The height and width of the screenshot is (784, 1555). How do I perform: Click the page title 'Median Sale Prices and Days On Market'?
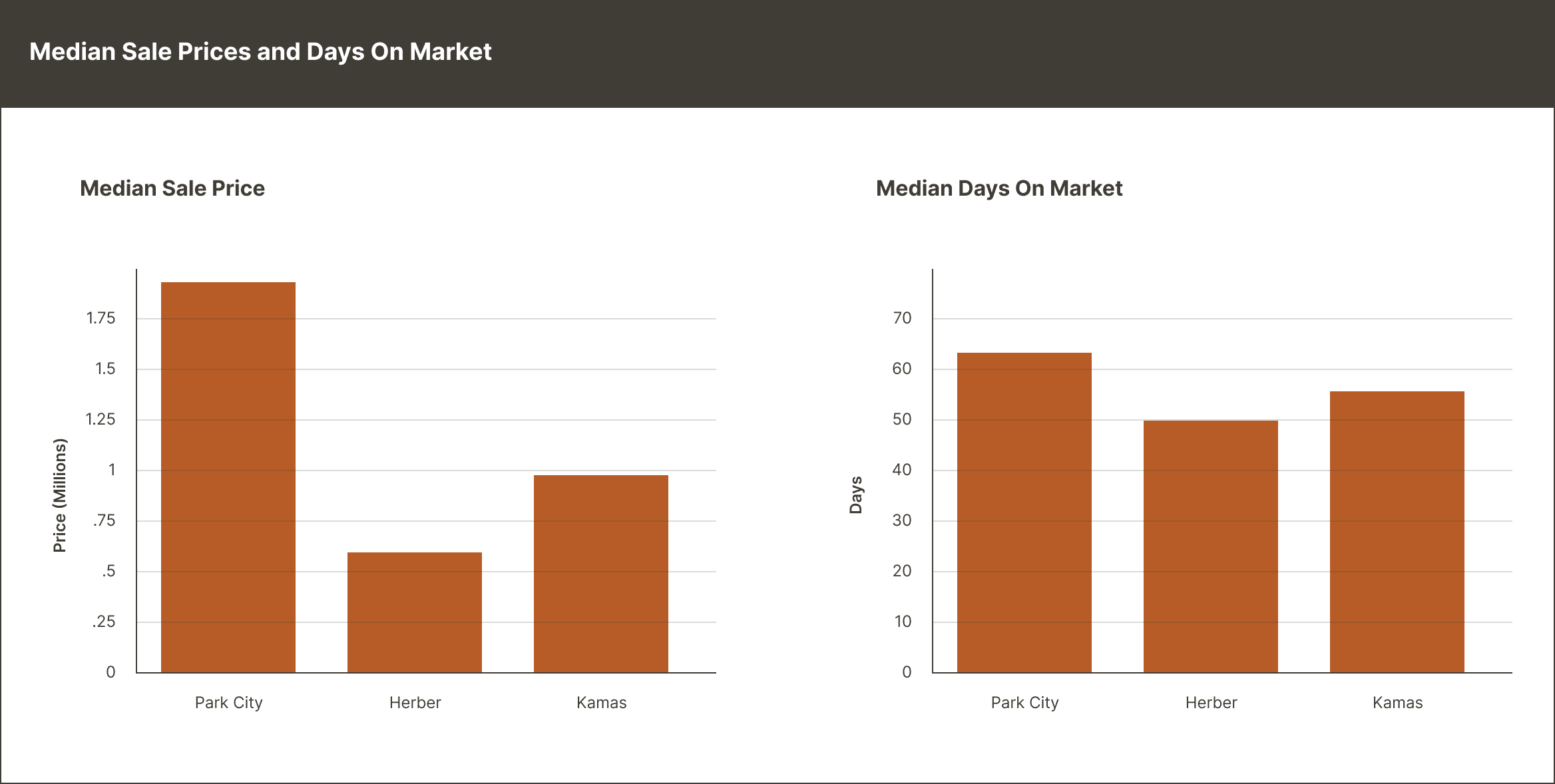click(x=260, y=52)
